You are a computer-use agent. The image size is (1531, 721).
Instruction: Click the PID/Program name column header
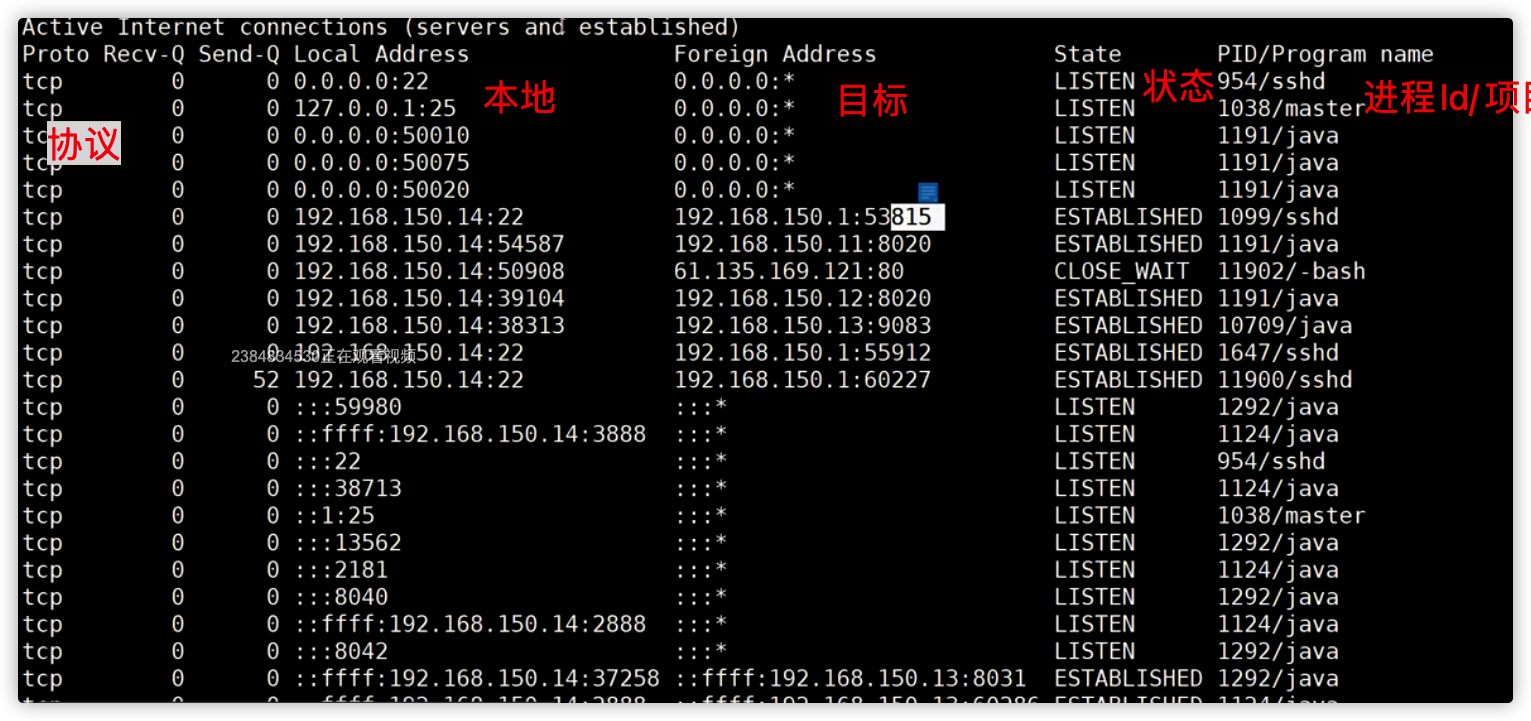(1325, 54)
